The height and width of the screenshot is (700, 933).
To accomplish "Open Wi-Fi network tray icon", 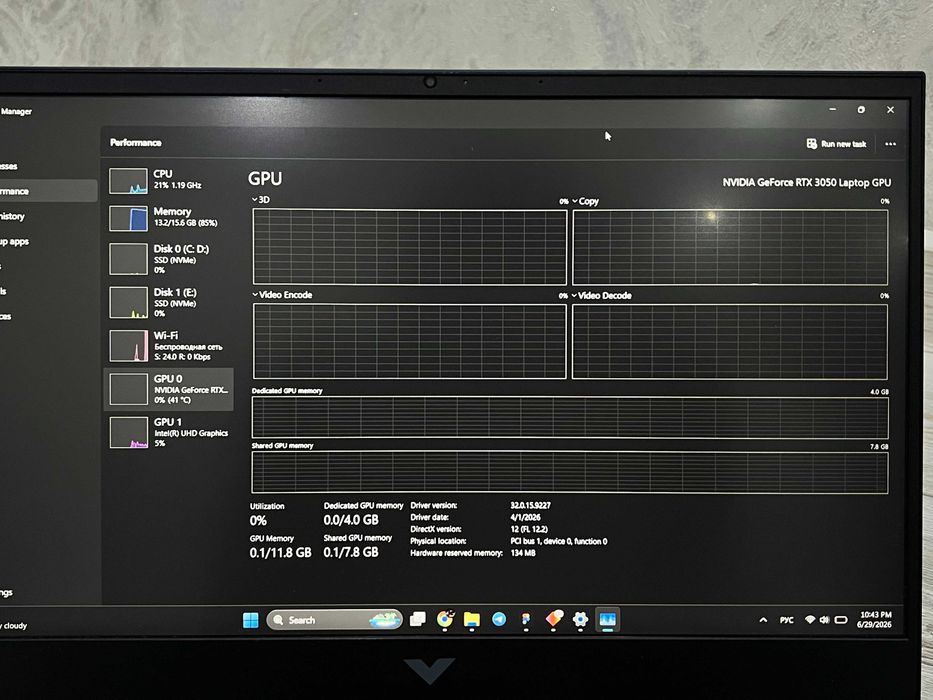I will pos(810,620).
